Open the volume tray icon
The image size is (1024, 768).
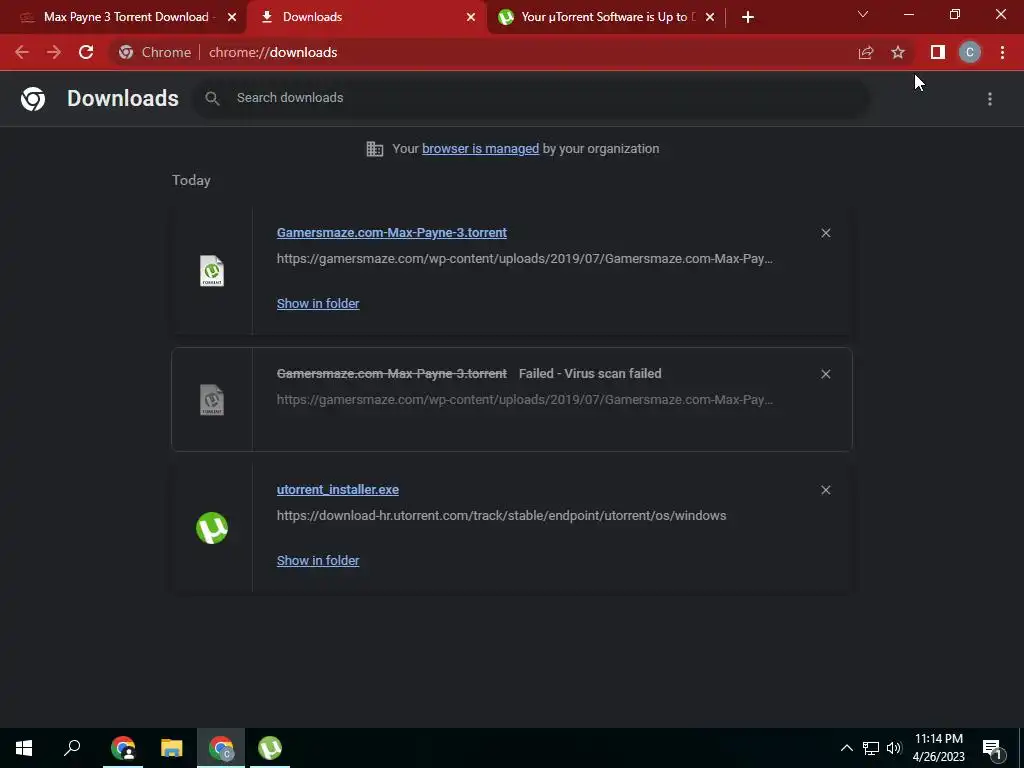coord(894,748)
